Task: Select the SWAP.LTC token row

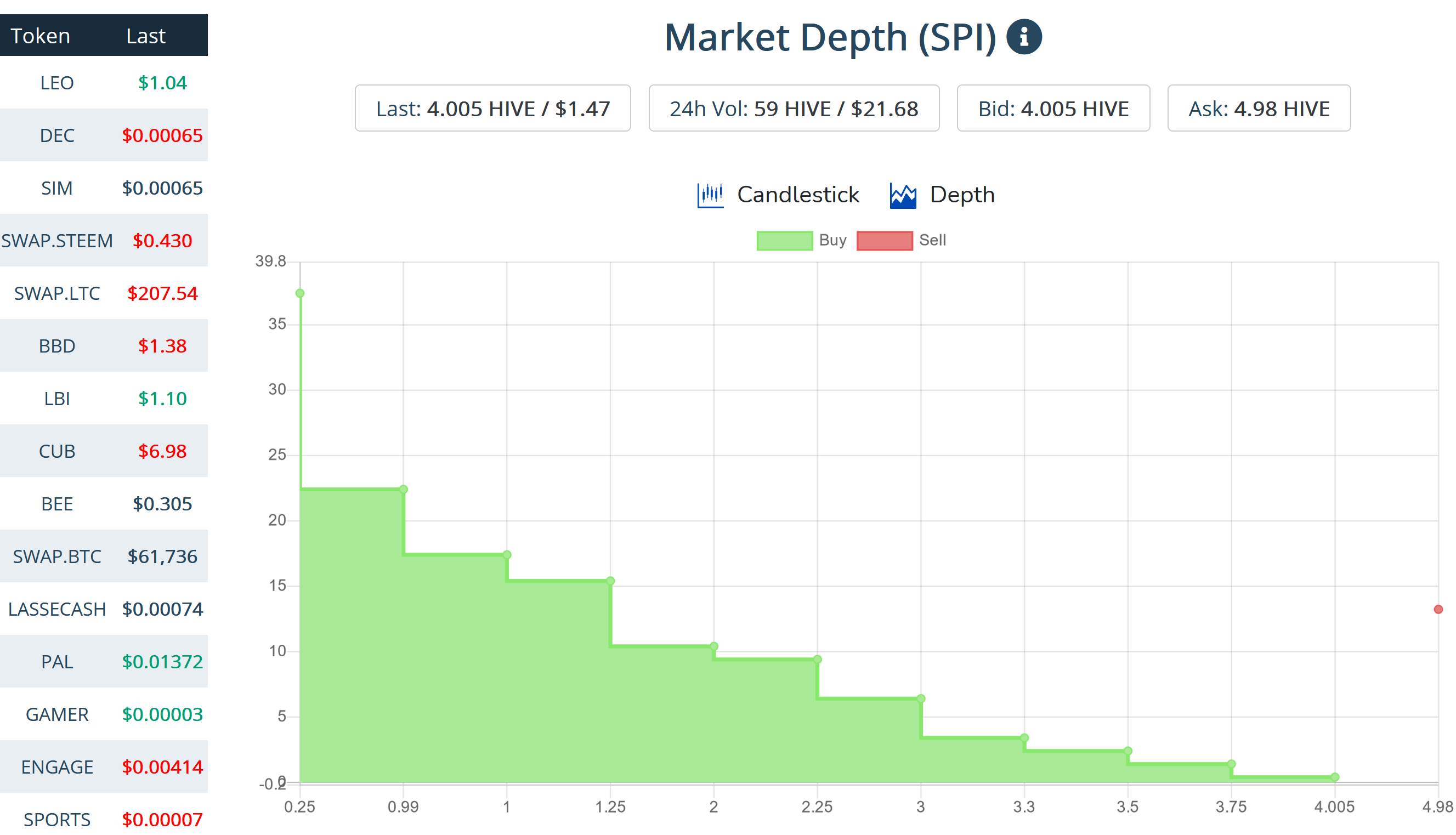Action: 104,293
